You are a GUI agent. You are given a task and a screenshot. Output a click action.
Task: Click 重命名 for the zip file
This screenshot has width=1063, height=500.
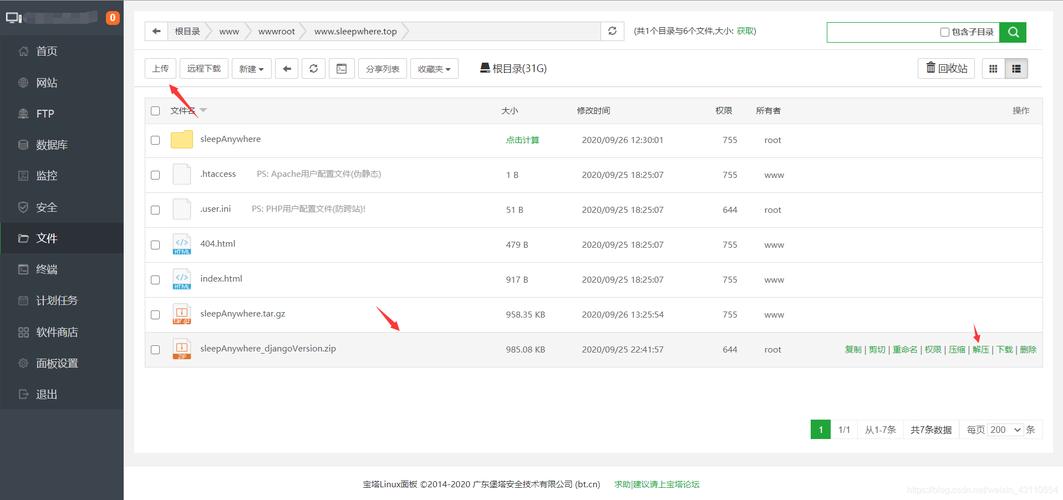tap(904, 350)
